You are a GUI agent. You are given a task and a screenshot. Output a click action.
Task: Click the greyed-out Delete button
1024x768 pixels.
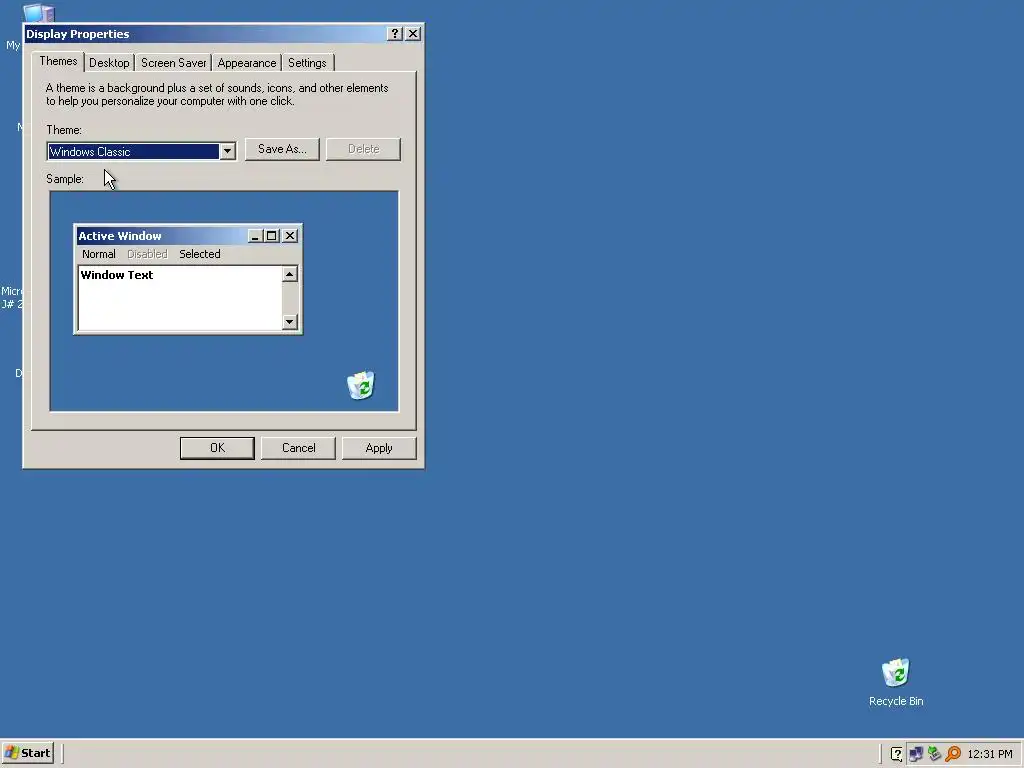coord(363,149)
